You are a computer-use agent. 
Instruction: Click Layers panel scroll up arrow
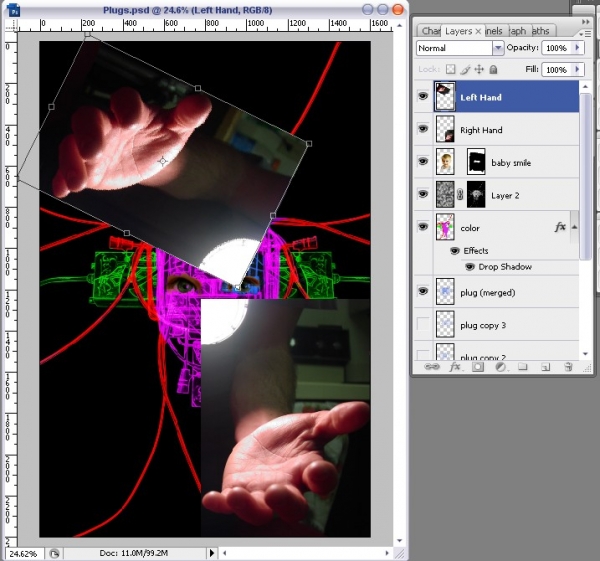pyautogui.click(x=585, y=87)
